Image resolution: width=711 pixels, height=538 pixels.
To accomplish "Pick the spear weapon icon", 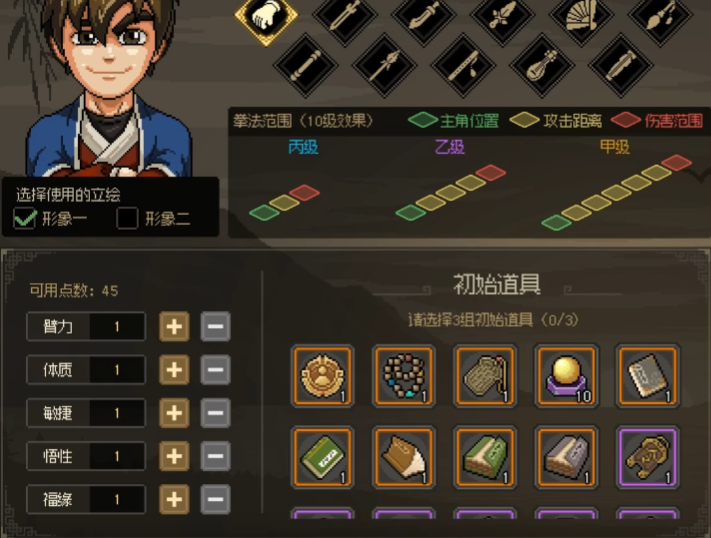I will coord(385,65).
